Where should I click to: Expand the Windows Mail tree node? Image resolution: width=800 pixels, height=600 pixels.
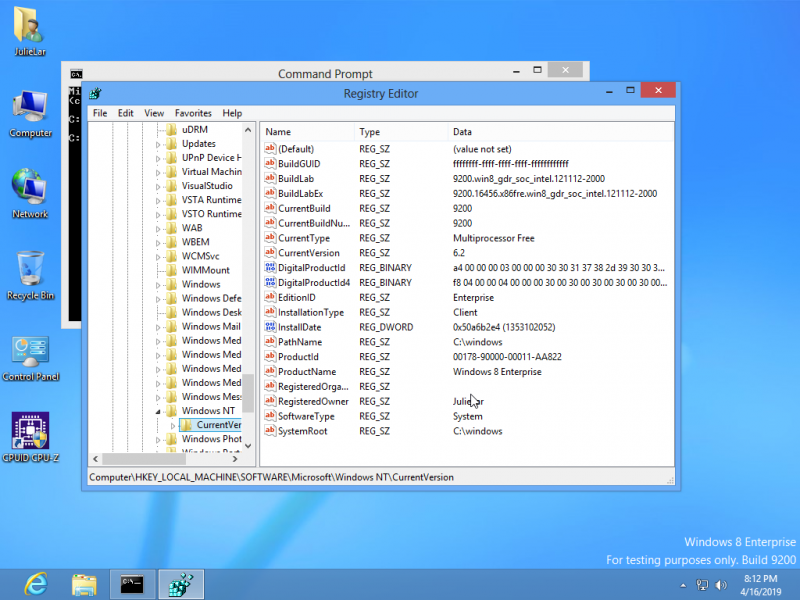158,327
